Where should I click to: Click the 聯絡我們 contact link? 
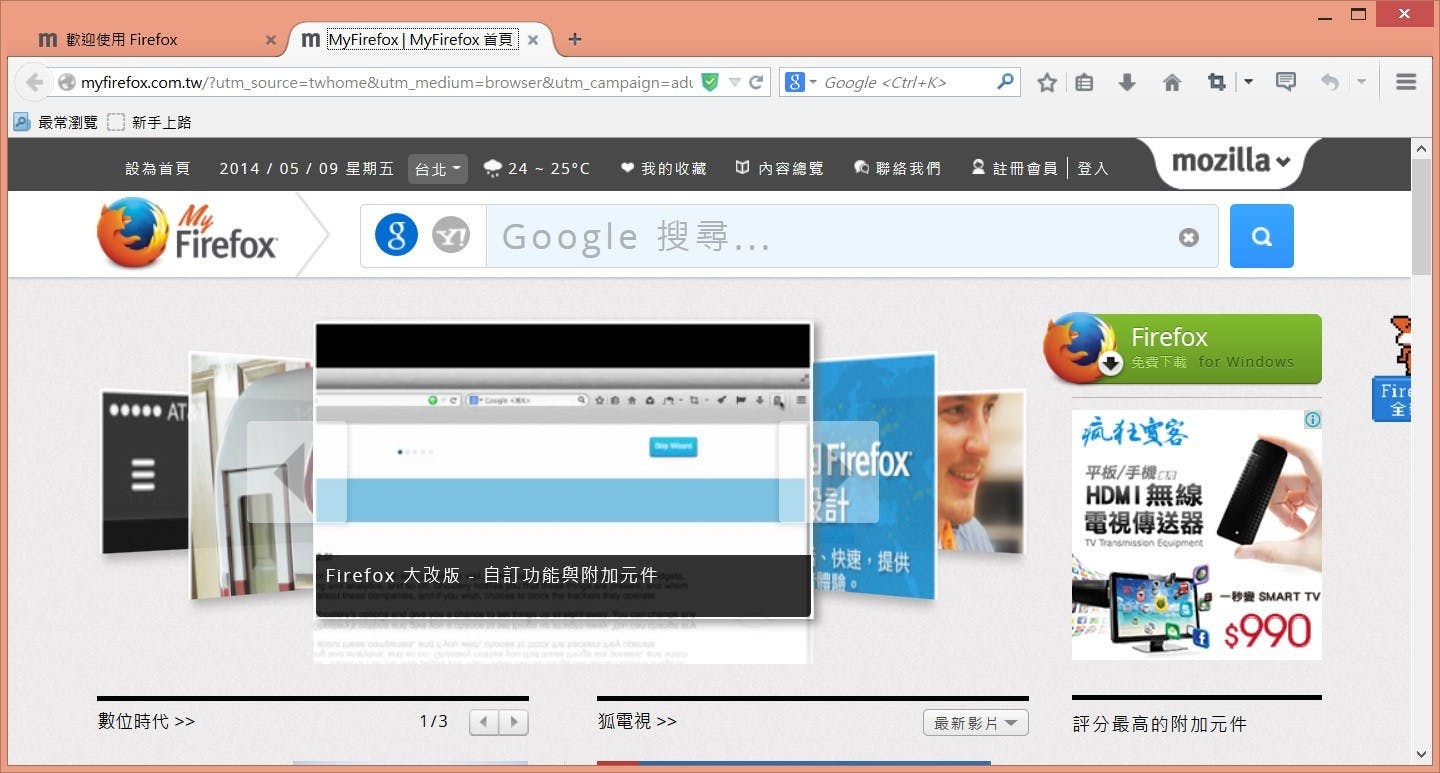(x=897, y=168)
